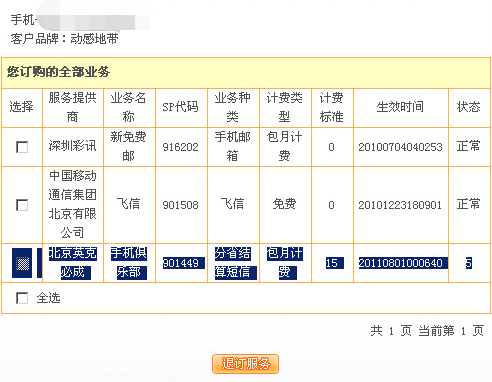The image size is (492, 382).
Task: Click SP code 916202
Action: (180, 147)
